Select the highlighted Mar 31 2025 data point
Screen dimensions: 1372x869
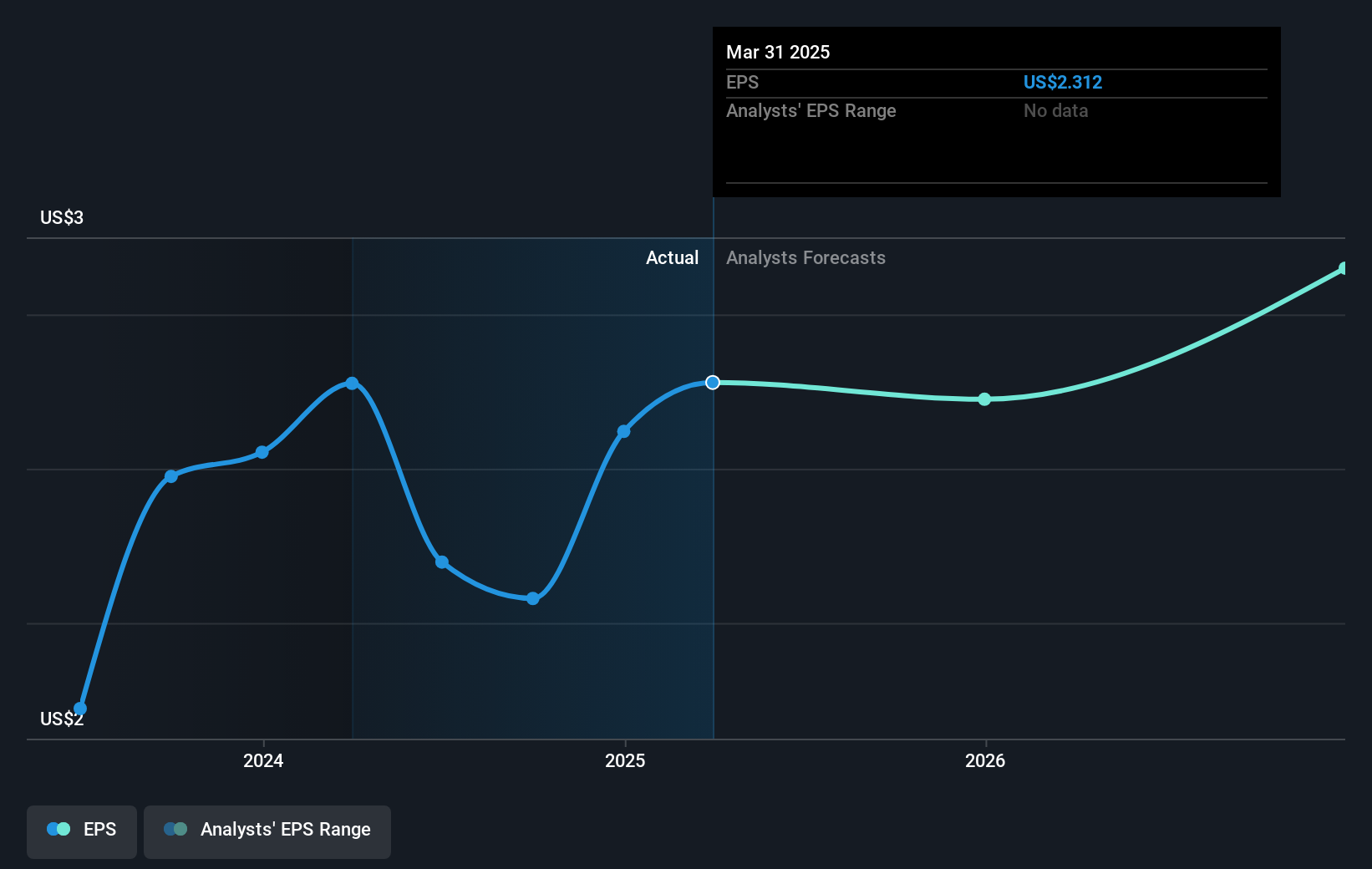[713, 383]
